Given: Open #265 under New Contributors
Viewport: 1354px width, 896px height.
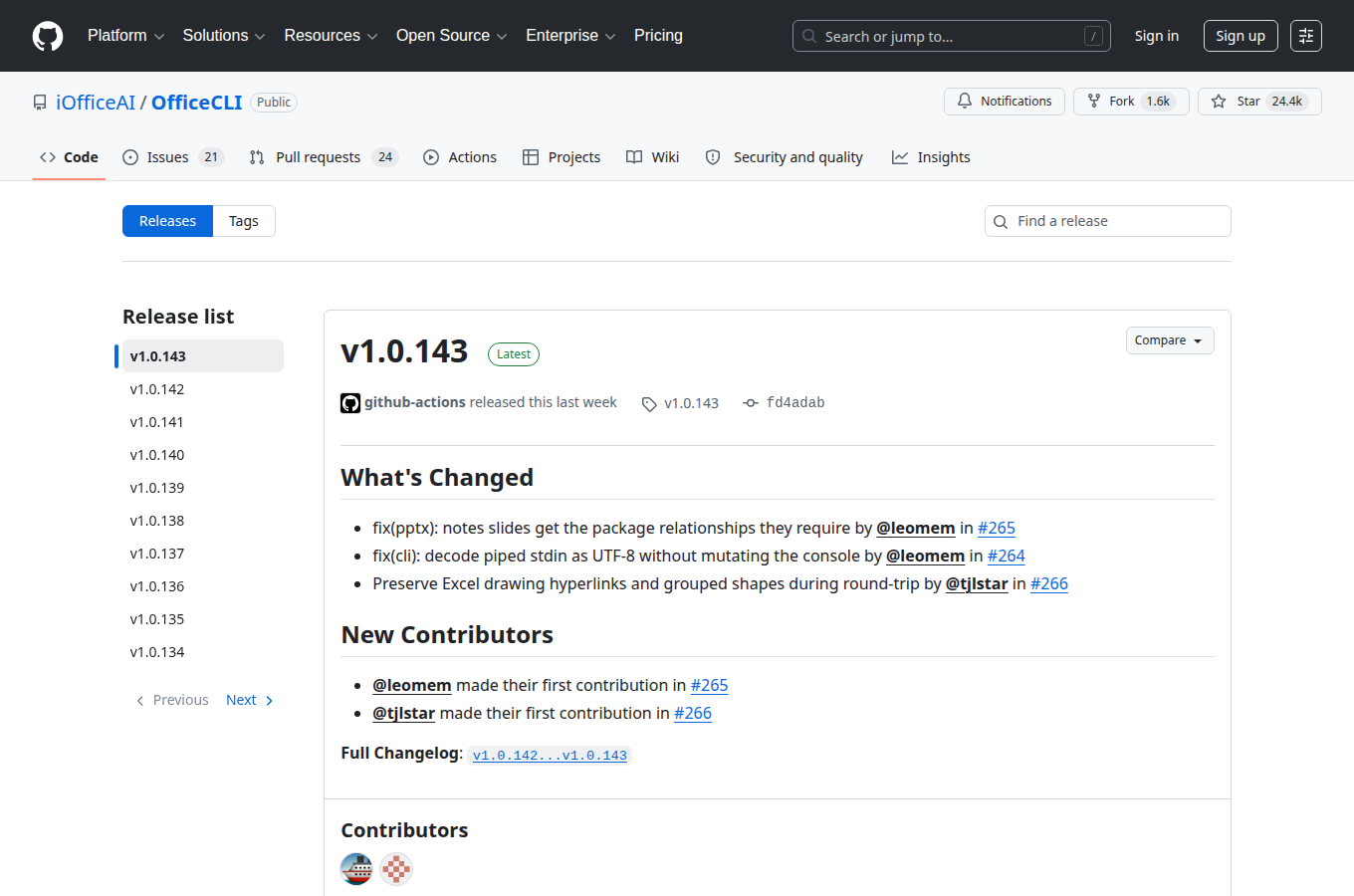Looking at the screenshot, I should pos(710,685).
